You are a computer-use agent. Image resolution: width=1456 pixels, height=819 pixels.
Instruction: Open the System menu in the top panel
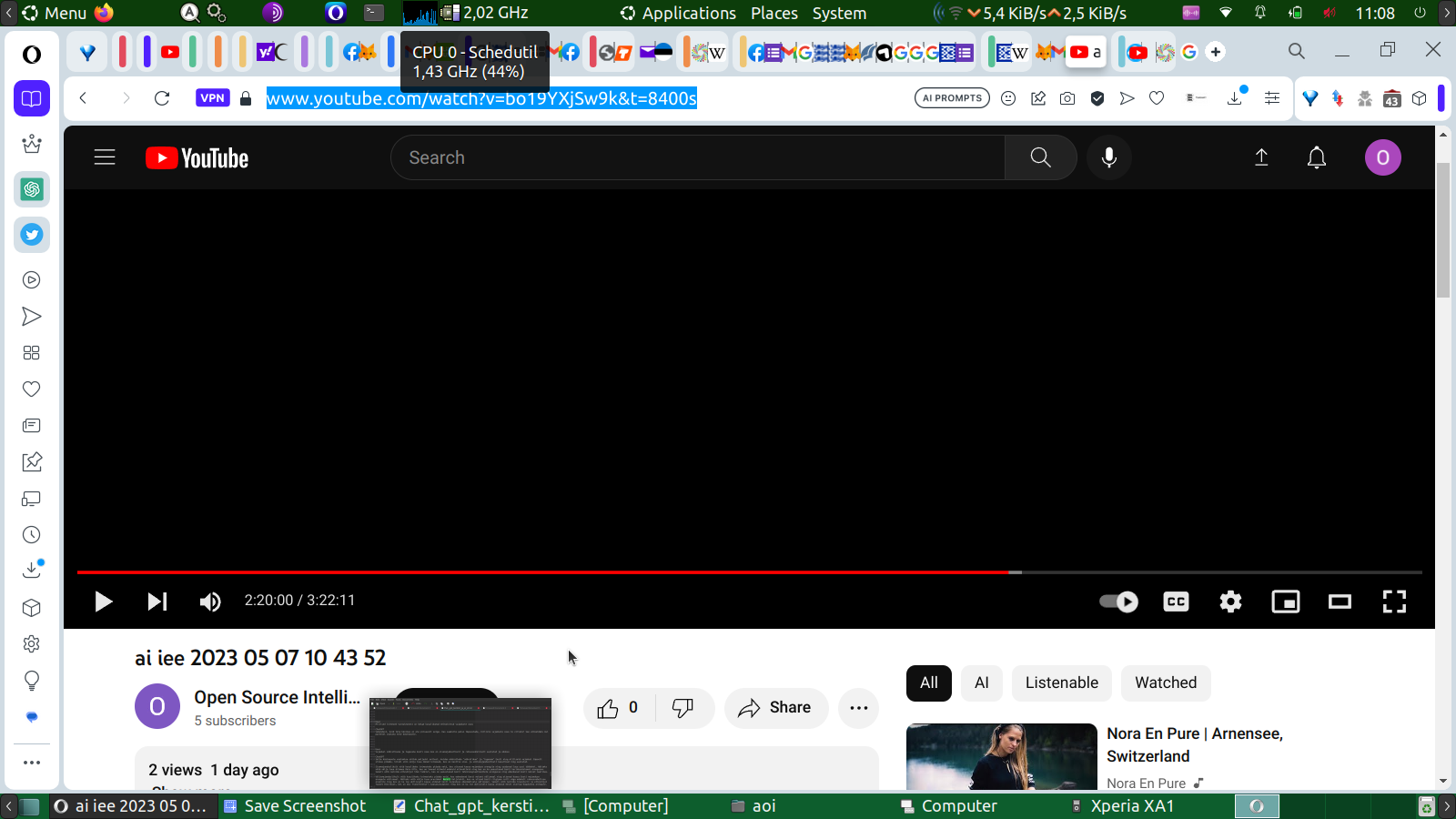pyautogui.click(x=839, y=13)
